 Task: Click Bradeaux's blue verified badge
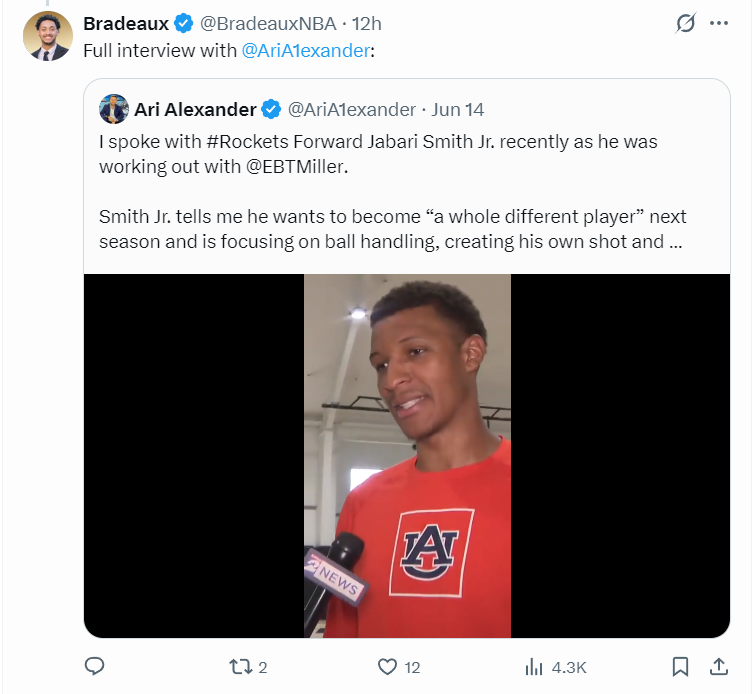point(183,24)
